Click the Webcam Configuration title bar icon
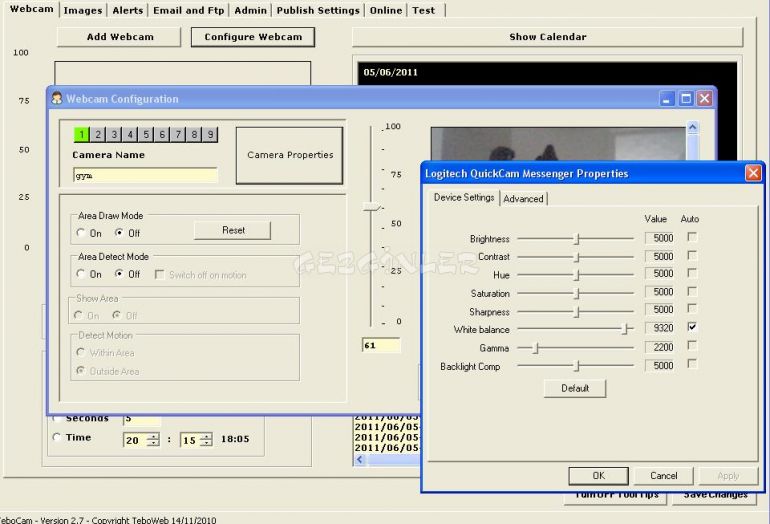 click(x=57, y=98)
